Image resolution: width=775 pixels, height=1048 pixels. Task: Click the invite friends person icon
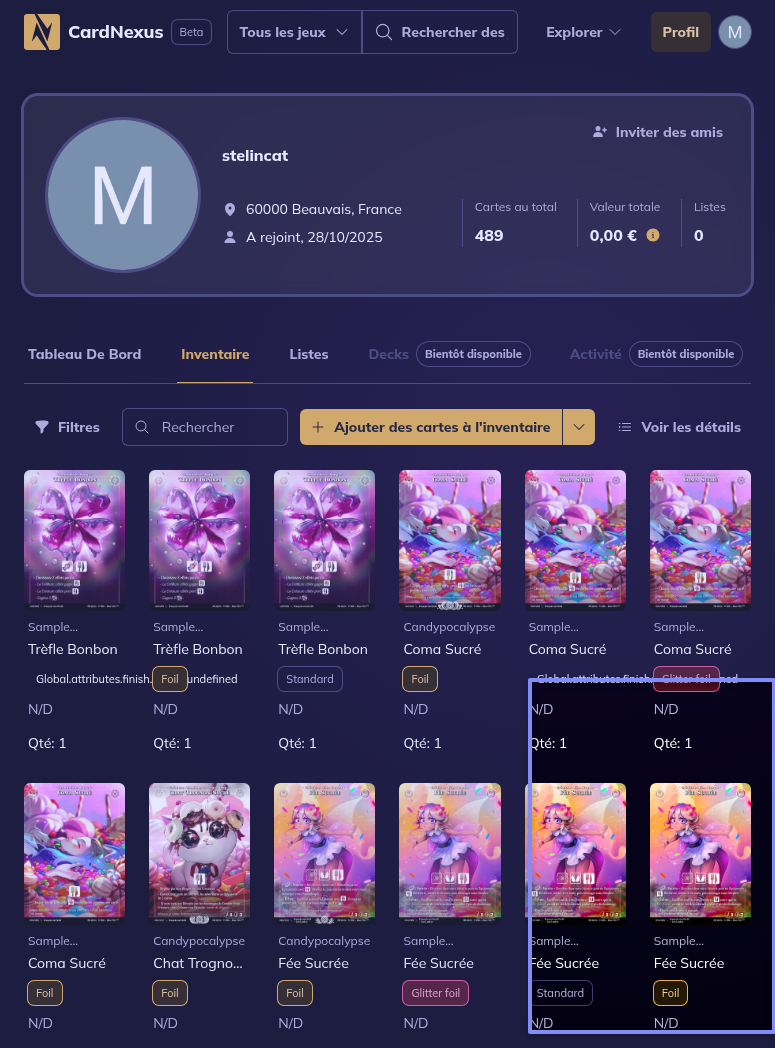point(599,132)
